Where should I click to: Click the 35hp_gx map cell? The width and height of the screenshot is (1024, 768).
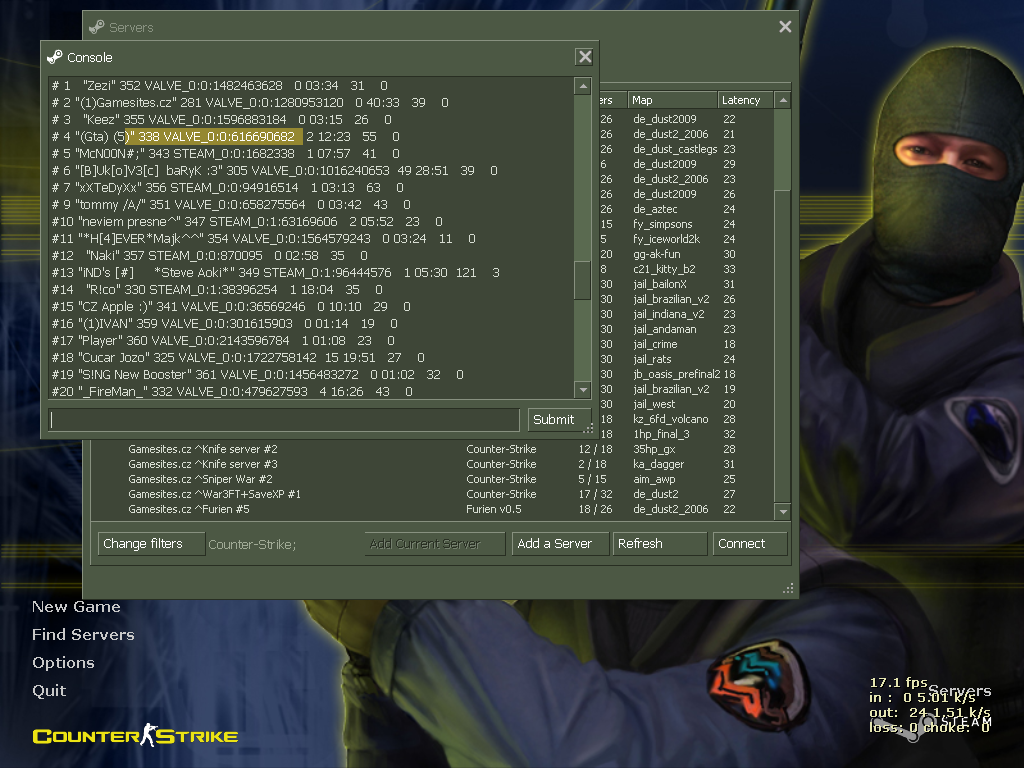(x=654, y=449)
